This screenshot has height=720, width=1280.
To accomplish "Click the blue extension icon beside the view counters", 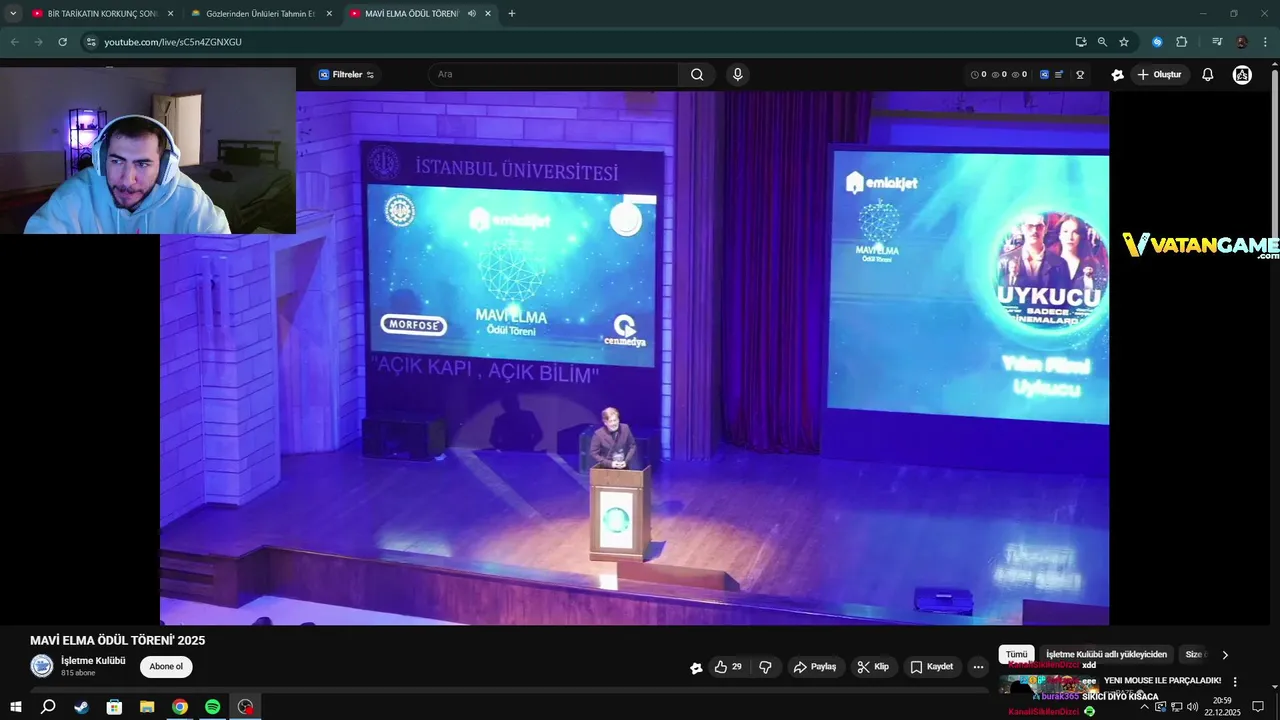I will tap(1044, 75).
